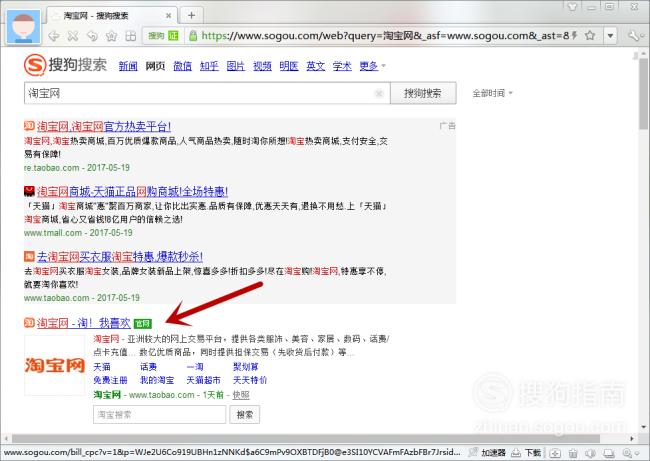
Task: Switch to the 学术 search category
Action: tap(342, 66)
